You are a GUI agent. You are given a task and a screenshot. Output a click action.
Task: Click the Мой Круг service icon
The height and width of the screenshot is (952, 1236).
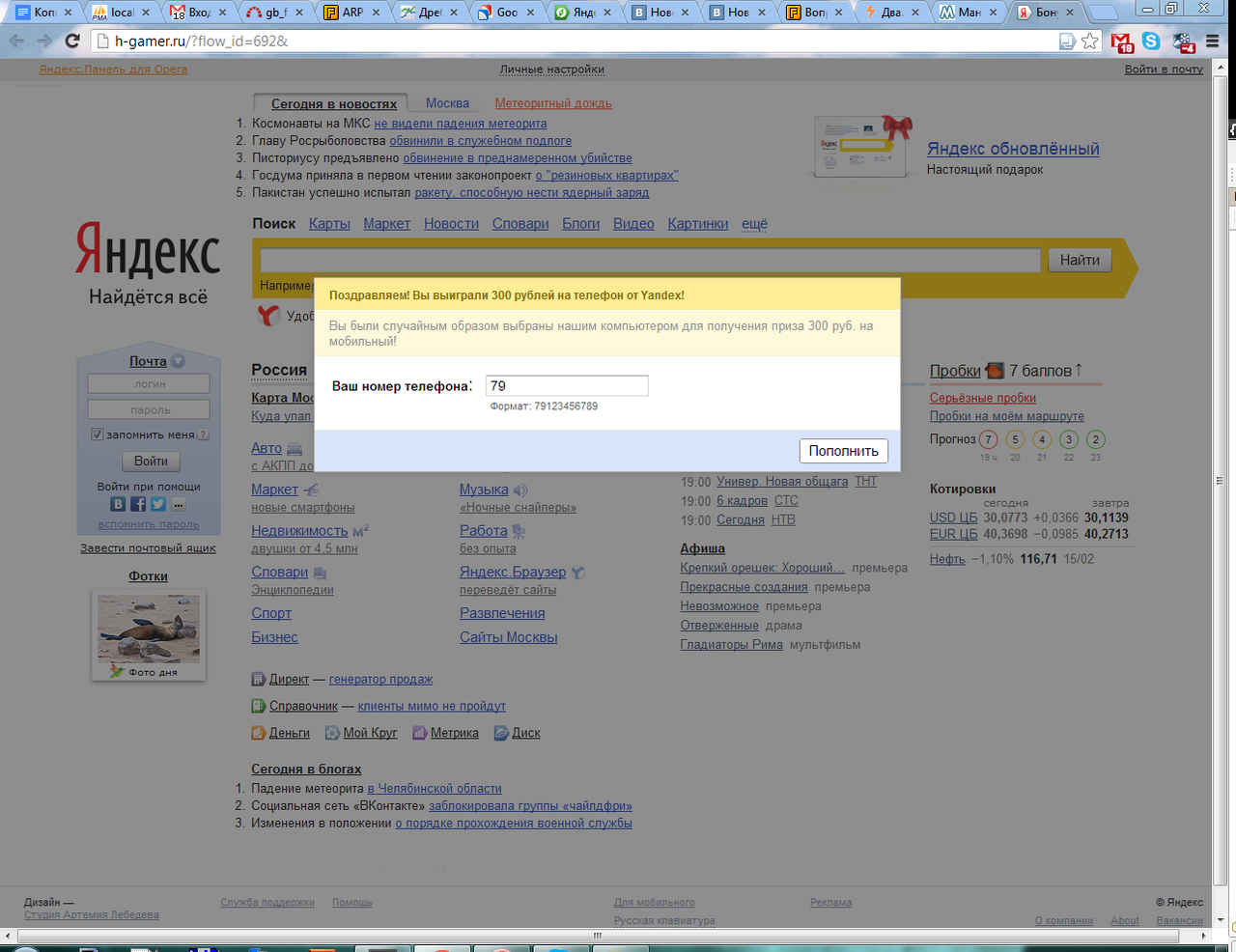(x=332, y=733)
